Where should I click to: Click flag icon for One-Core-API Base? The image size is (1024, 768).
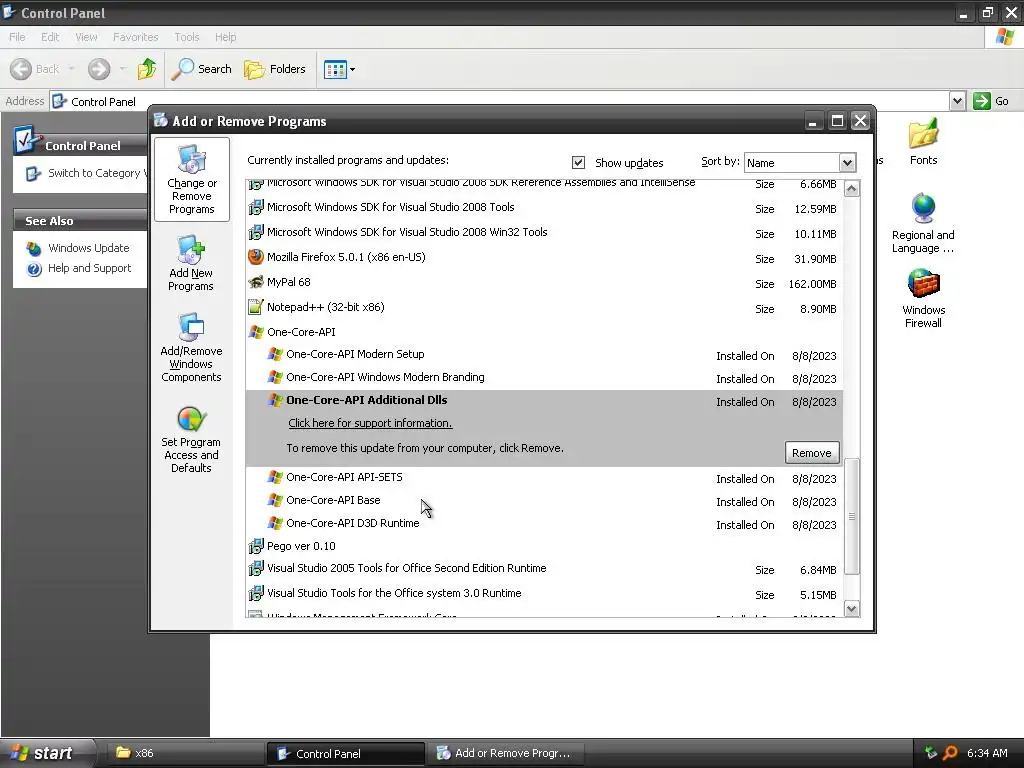(x=275, y=500)
